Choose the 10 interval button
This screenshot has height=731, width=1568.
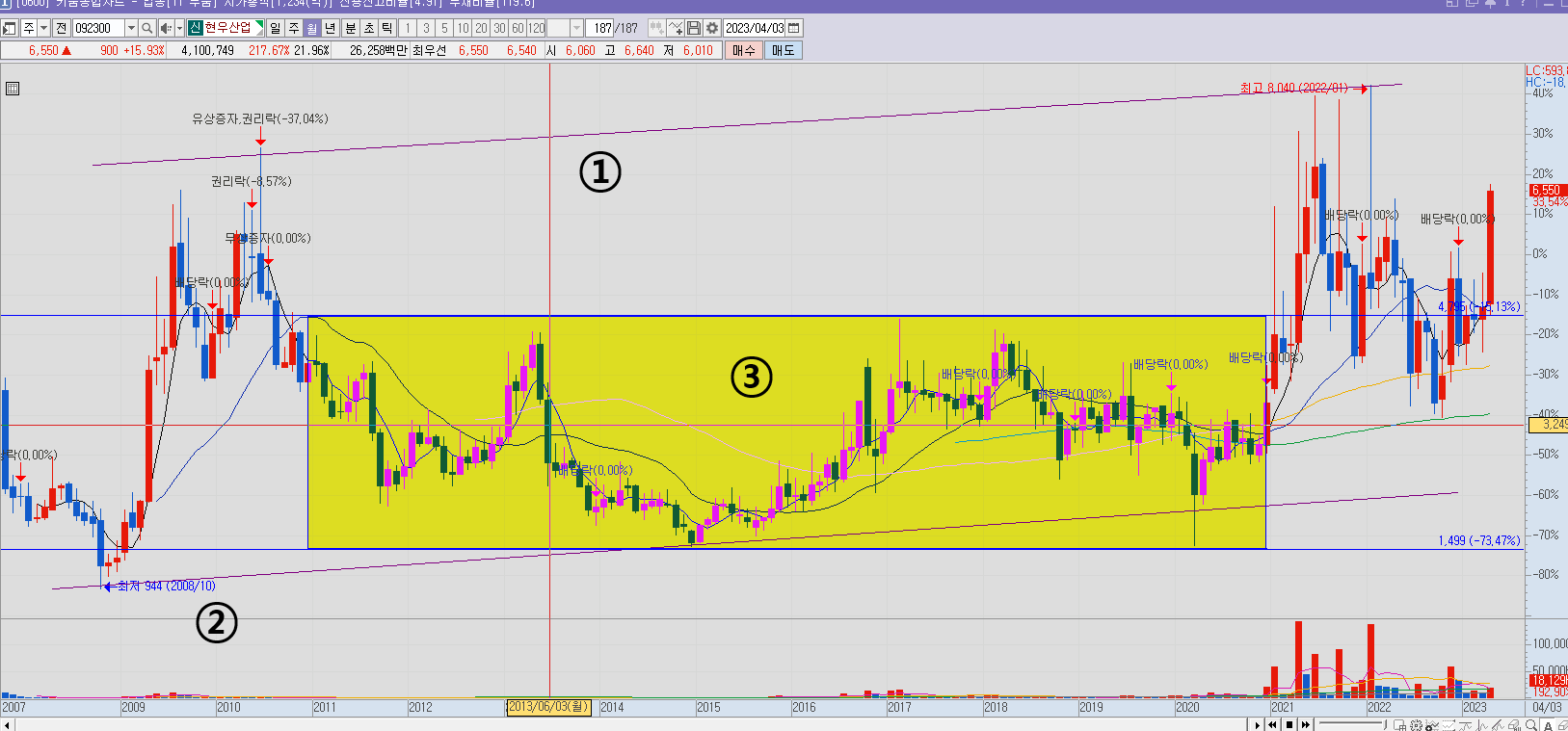click(463, 28)
